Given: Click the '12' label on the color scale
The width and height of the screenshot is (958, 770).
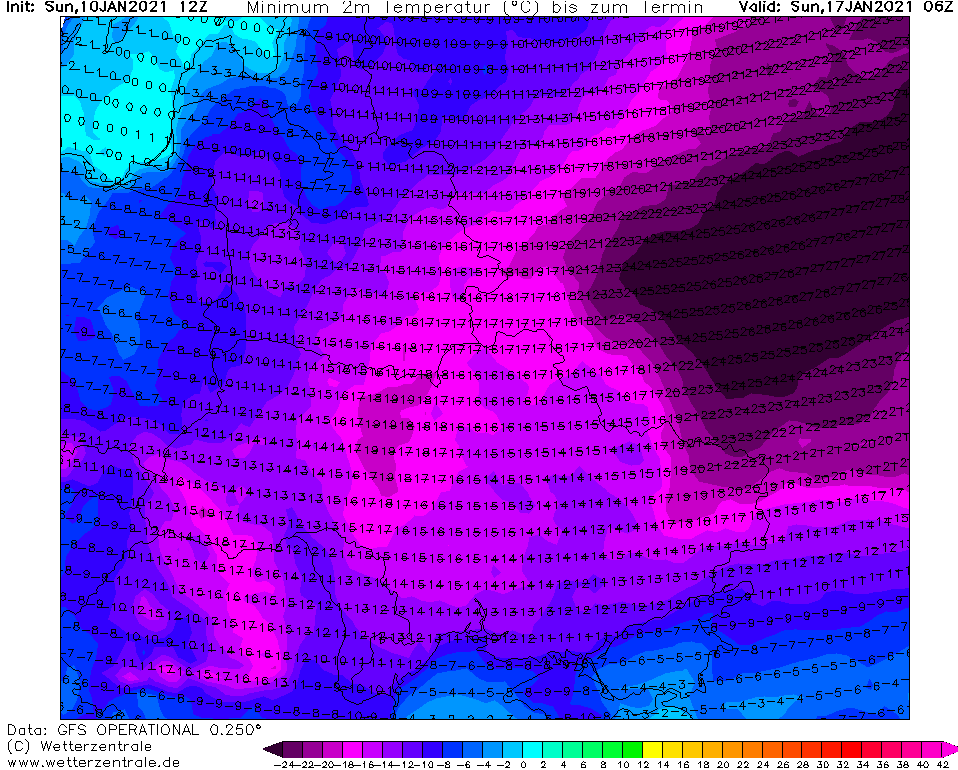Looking at the screenshot, I should click(643, 764).
